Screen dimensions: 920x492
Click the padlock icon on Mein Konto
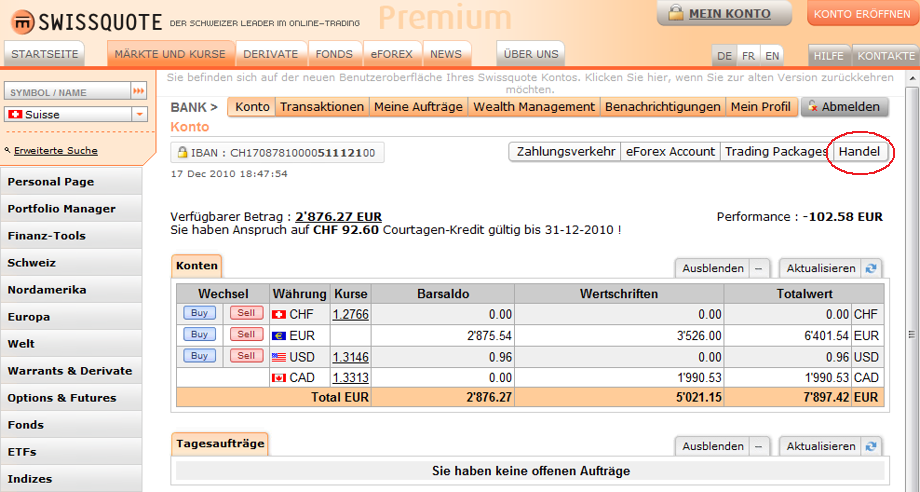(x=676, y=13)
